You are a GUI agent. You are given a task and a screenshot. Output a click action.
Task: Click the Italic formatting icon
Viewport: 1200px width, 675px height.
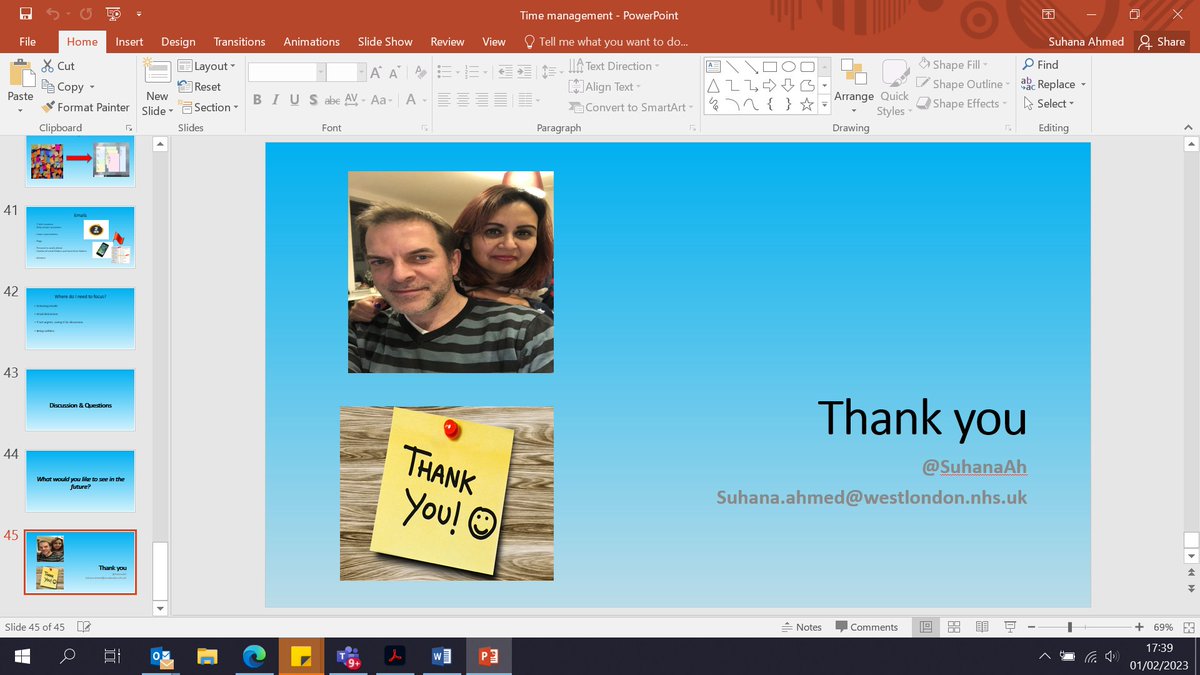tap(276, 100)
